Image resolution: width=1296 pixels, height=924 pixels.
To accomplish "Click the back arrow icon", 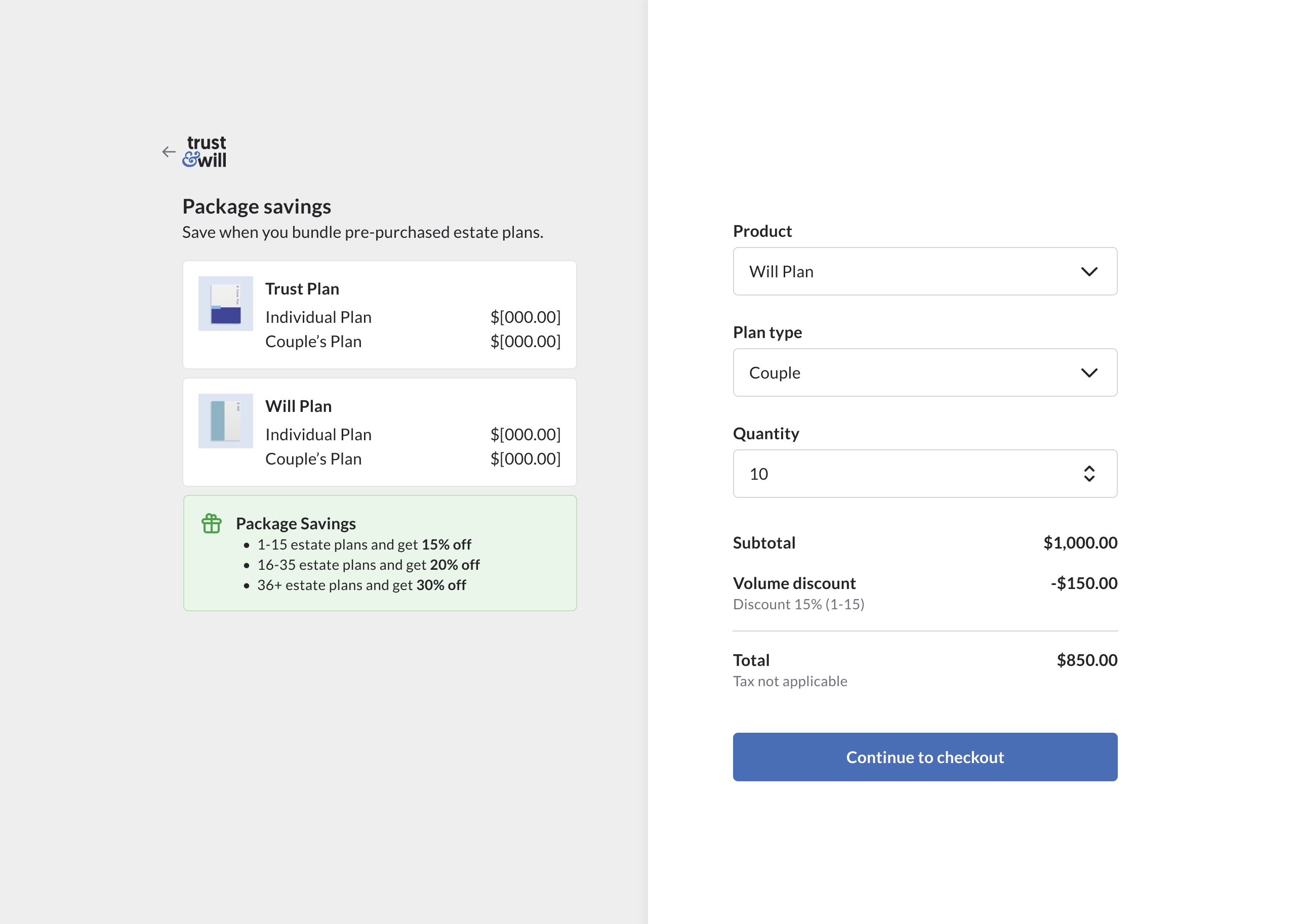I will (x=169, y=152).
